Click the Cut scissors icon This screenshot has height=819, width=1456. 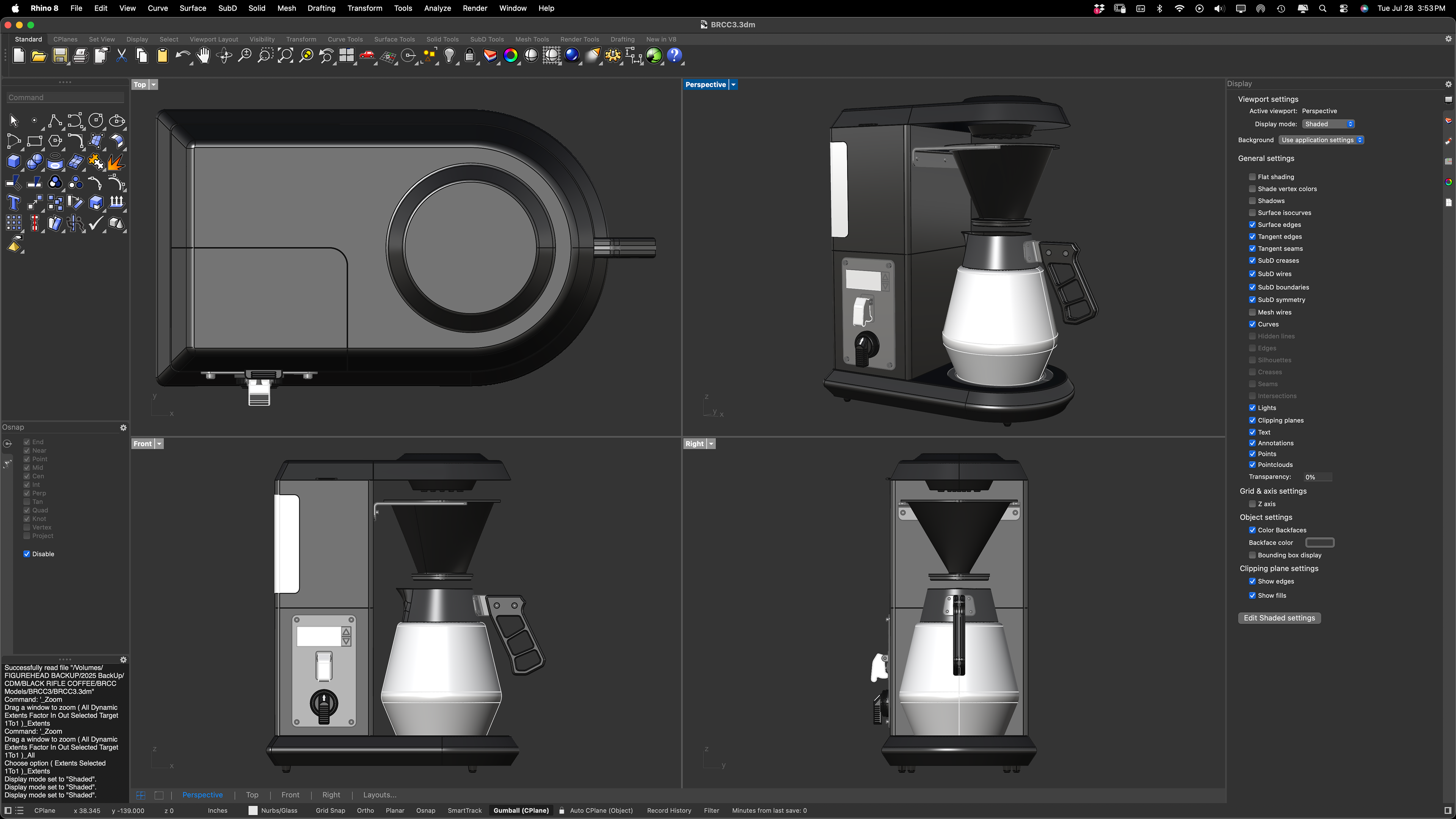(x=121, y=55)
